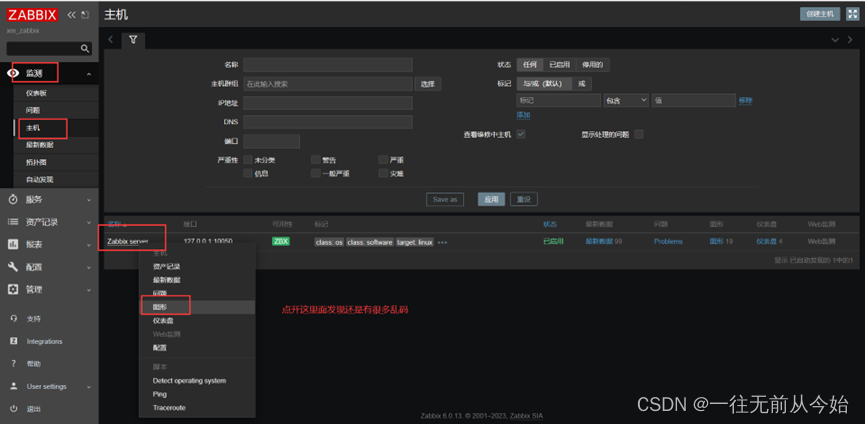Viewport: 865px width, 424px height.
Task: Choose 仪表盘 in host context menu
Action: pos(197,321)
